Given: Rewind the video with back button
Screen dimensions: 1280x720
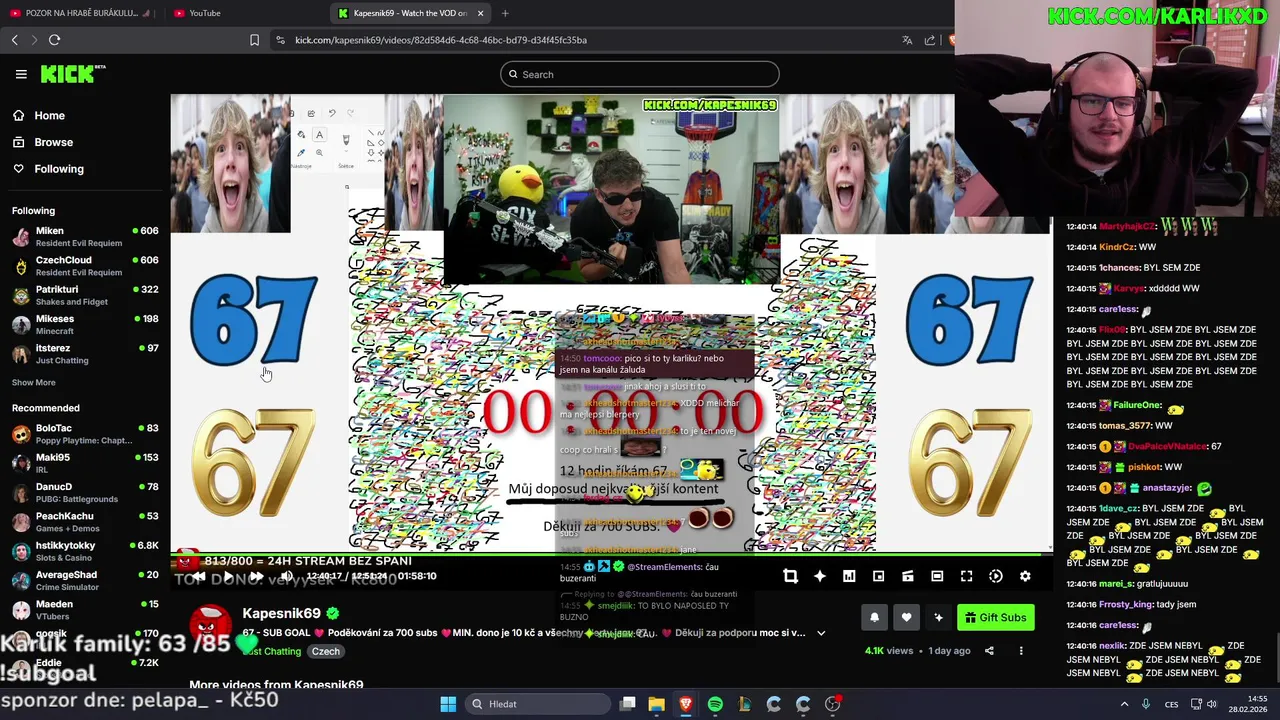Looking at the screenshot, I should point(199,576).
